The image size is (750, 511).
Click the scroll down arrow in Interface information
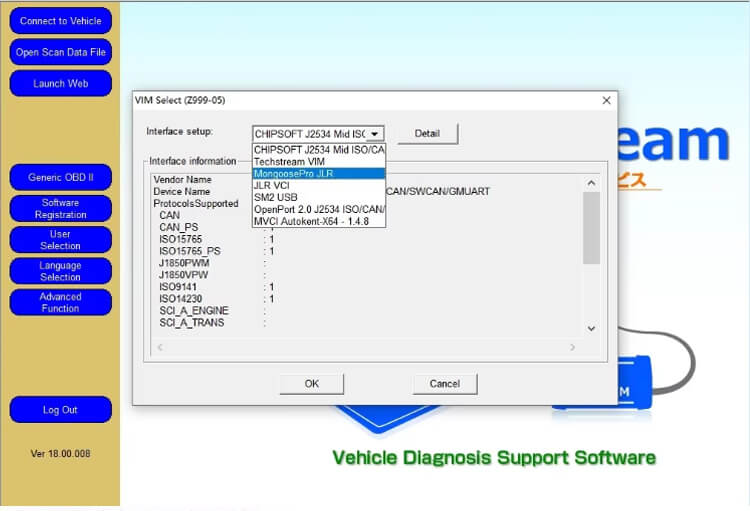pyautogui.click(x=591, y=329)
